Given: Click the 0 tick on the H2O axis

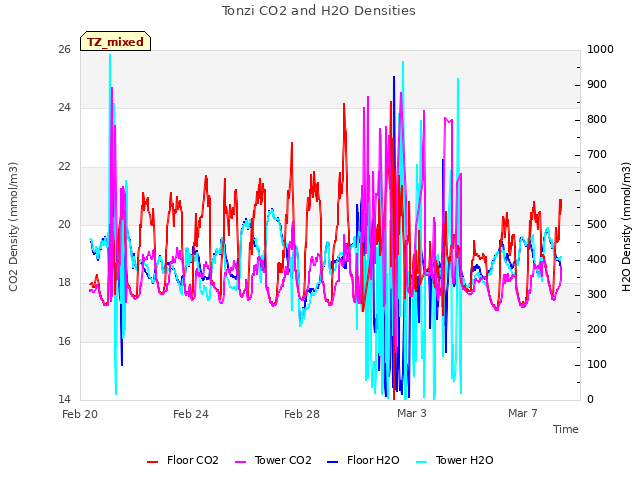Looking at the screenshot, I should (591, 400).
